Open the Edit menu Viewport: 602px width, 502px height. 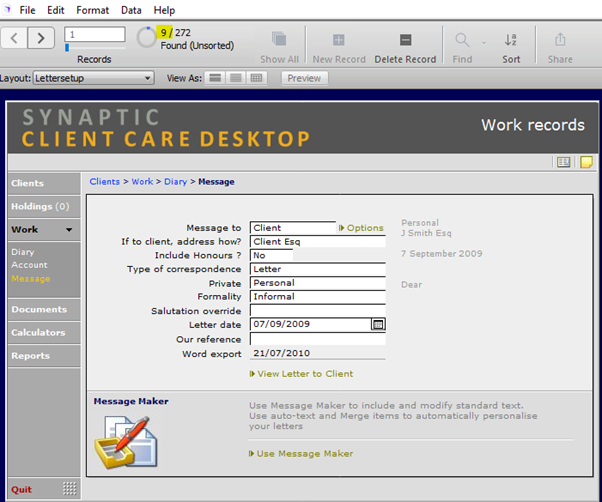(56, 10)
